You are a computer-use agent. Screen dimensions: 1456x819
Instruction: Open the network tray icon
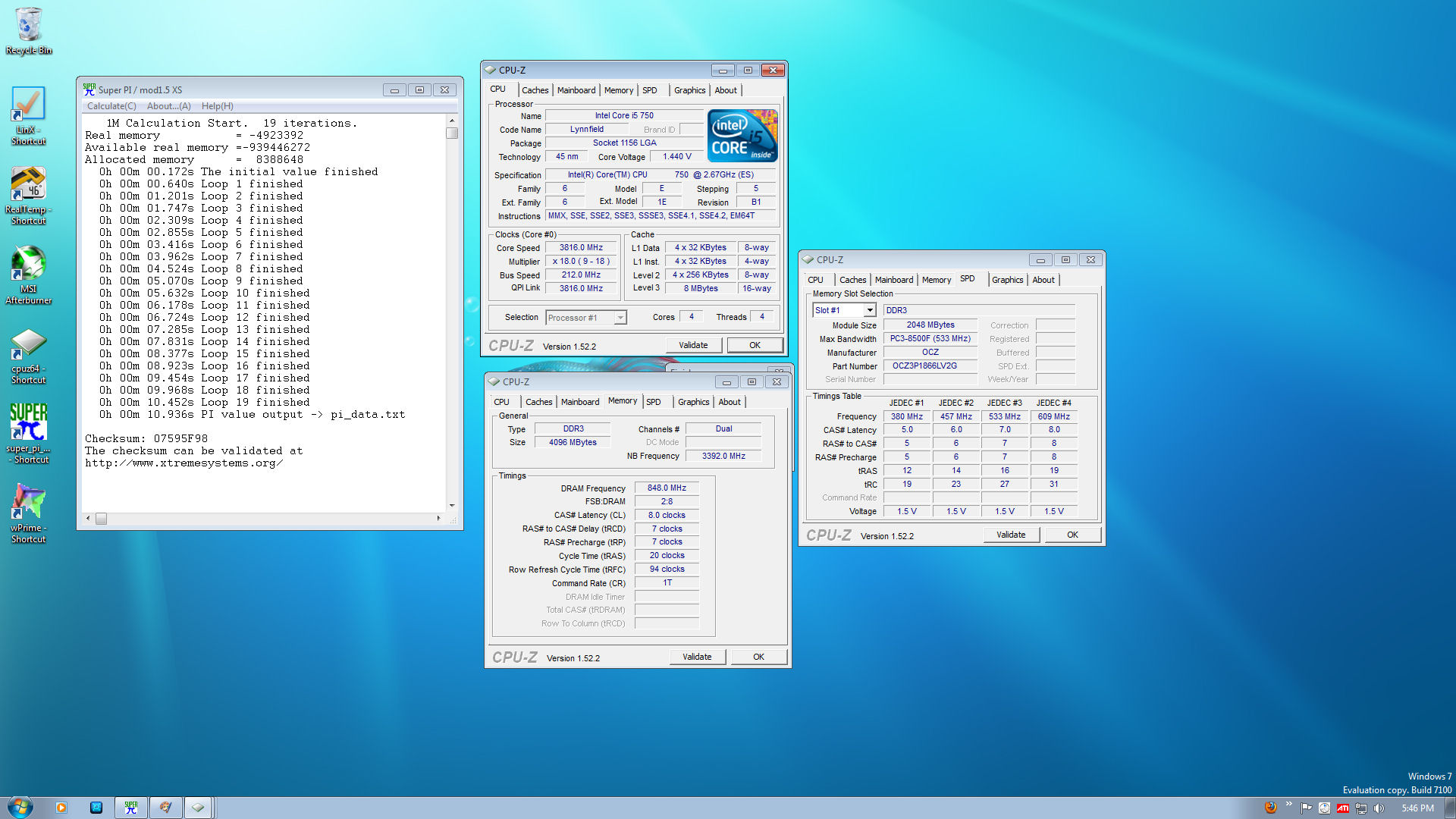[1361, 808]
